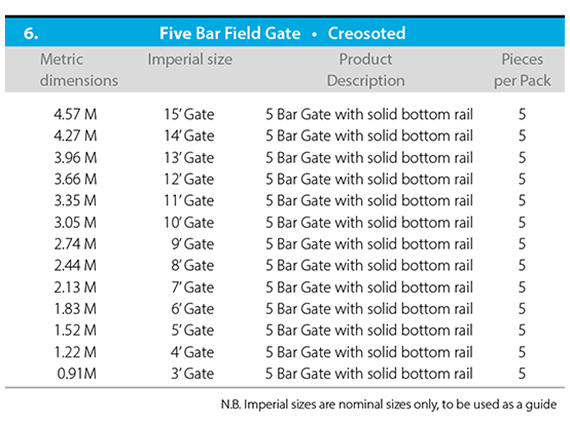This screenshot has width=570, height=425.
Task: Select the 2.44 M dimension
Action: click(76, 265)
